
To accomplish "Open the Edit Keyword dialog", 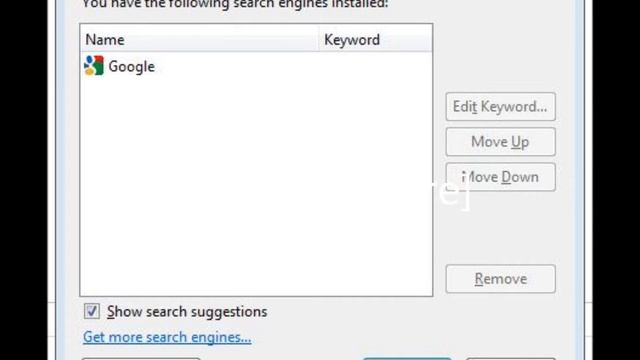I will coord(500,107).
